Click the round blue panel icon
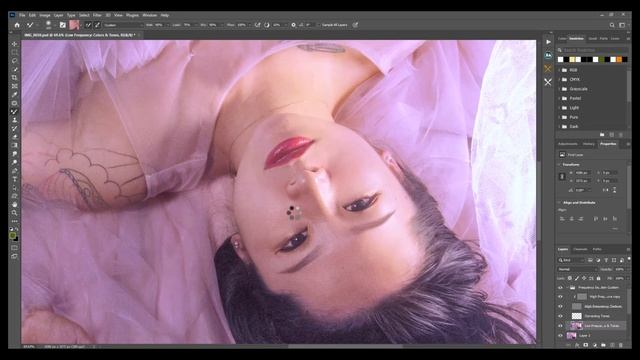Viewport: 640px width, 360px height. click(548, 55)
